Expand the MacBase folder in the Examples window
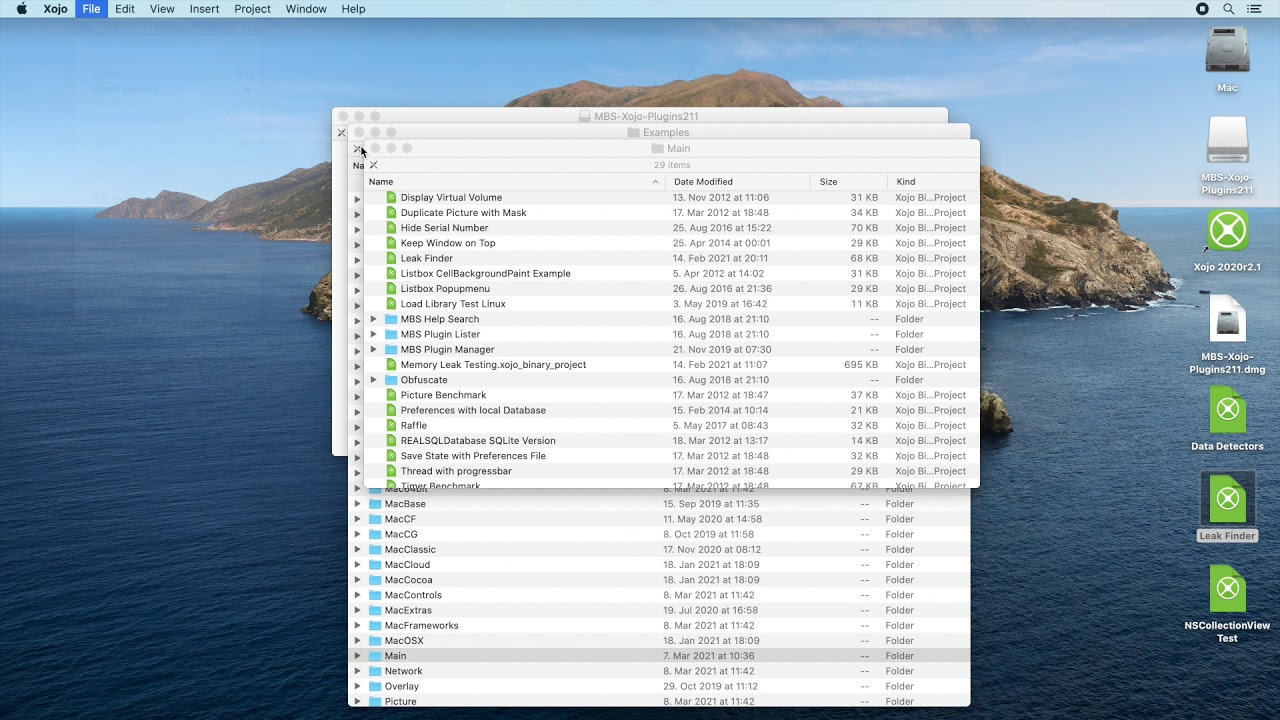 [x=357, y=504]
